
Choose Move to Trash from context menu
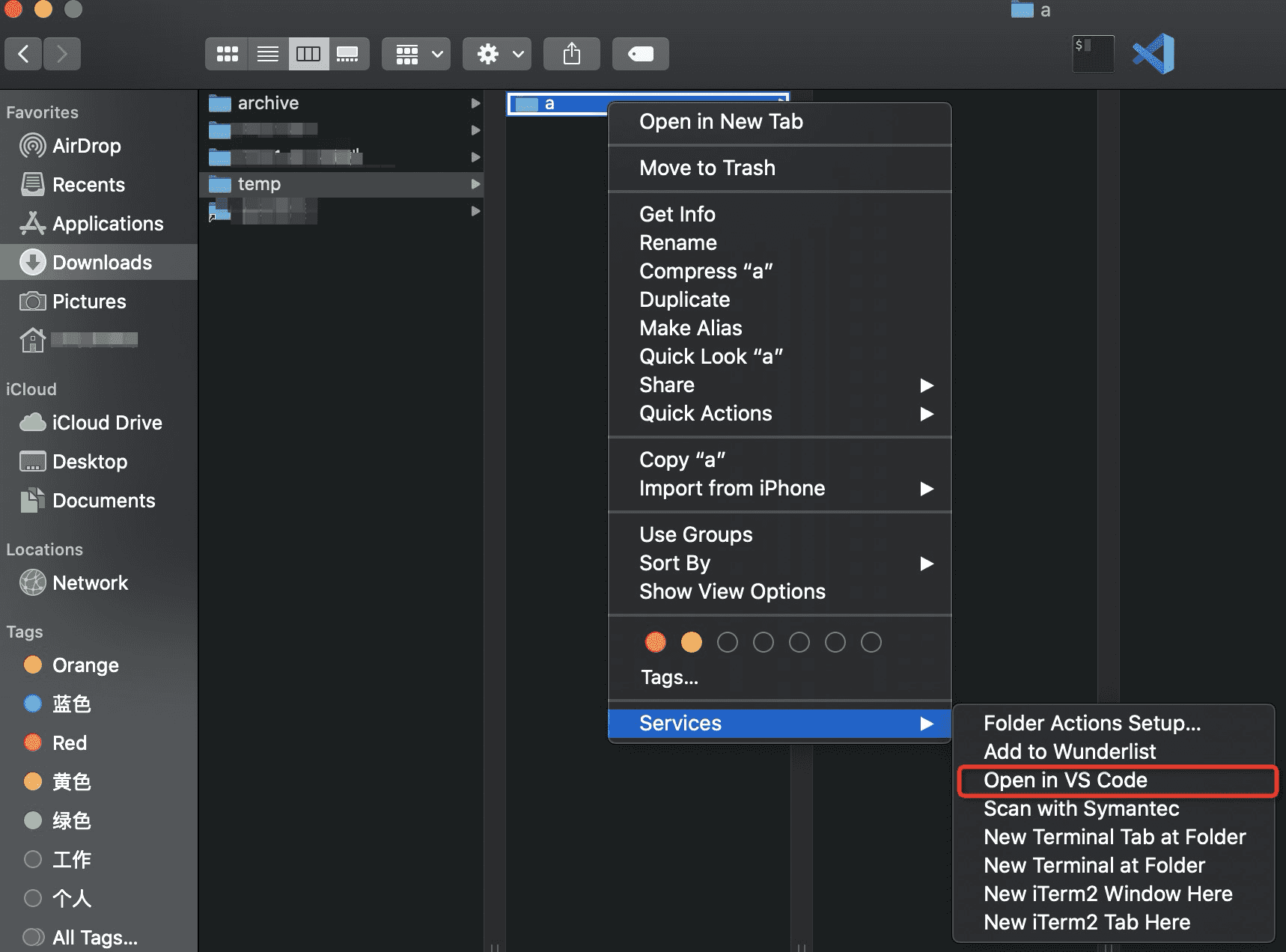pyautogui.click(x=780, y=168)
